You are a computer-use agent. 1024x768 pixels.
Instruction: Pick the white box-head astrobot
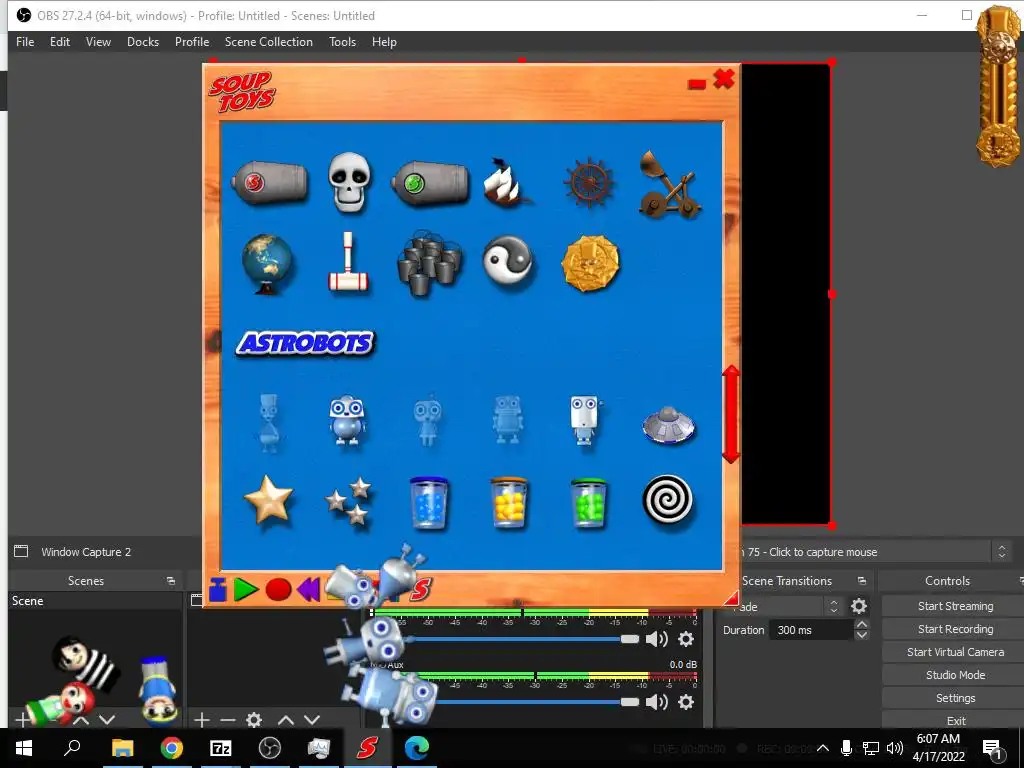(x=584, y=421)
